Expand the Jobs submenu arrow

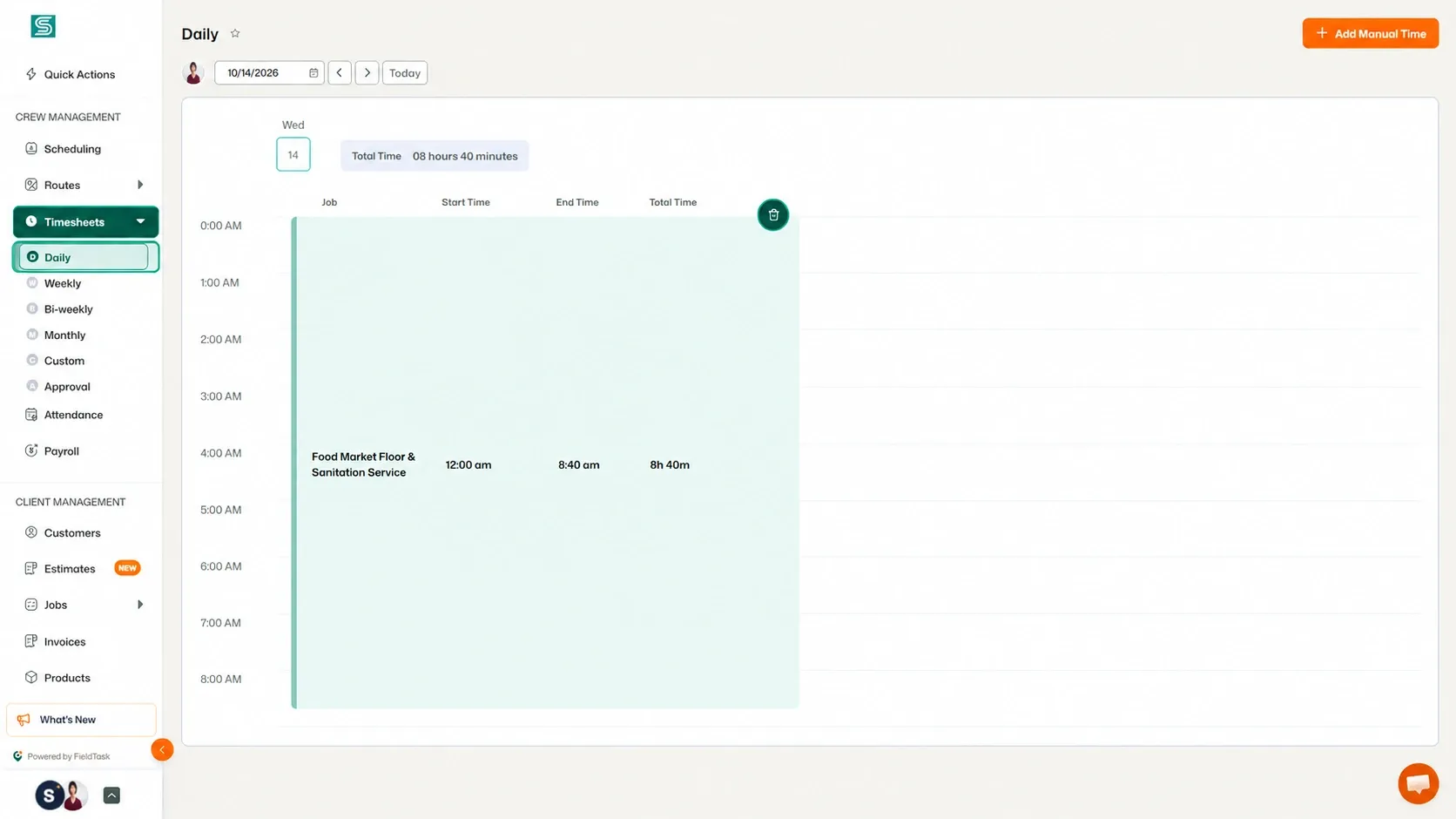(x=140, y=605)
